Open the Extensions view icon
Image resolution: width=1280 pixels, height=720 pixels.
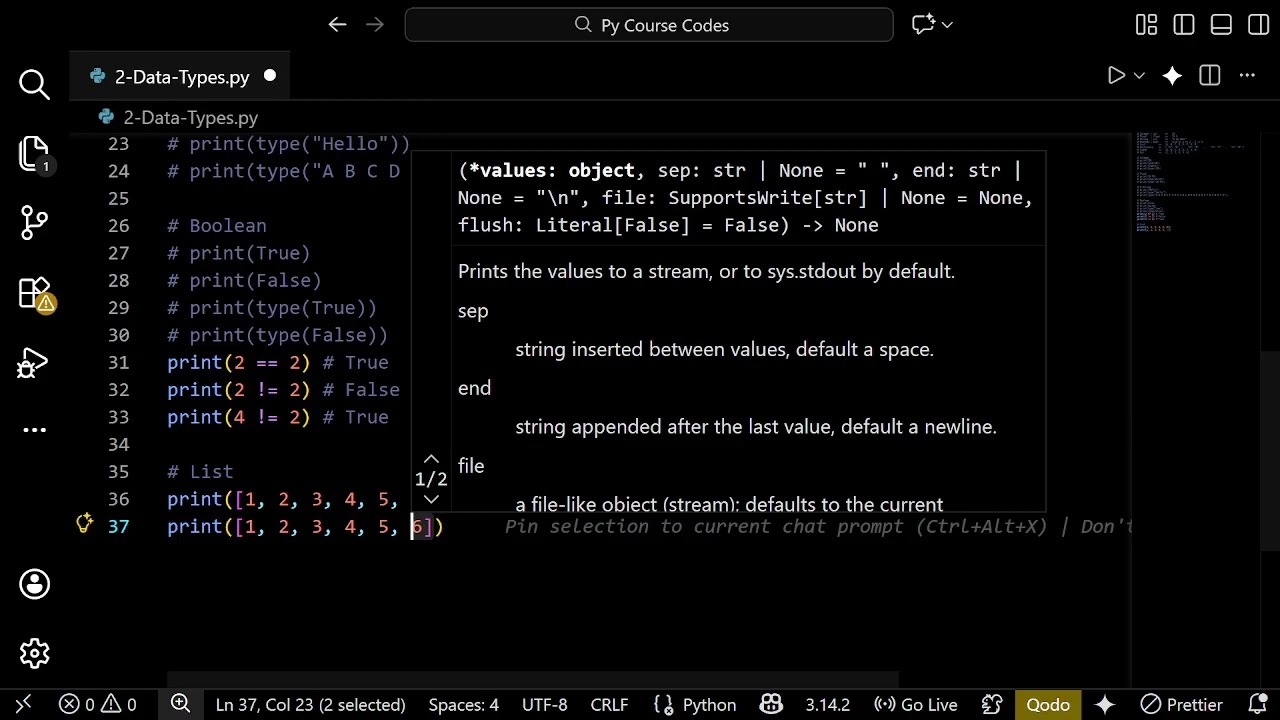click(x=34, y=293)
